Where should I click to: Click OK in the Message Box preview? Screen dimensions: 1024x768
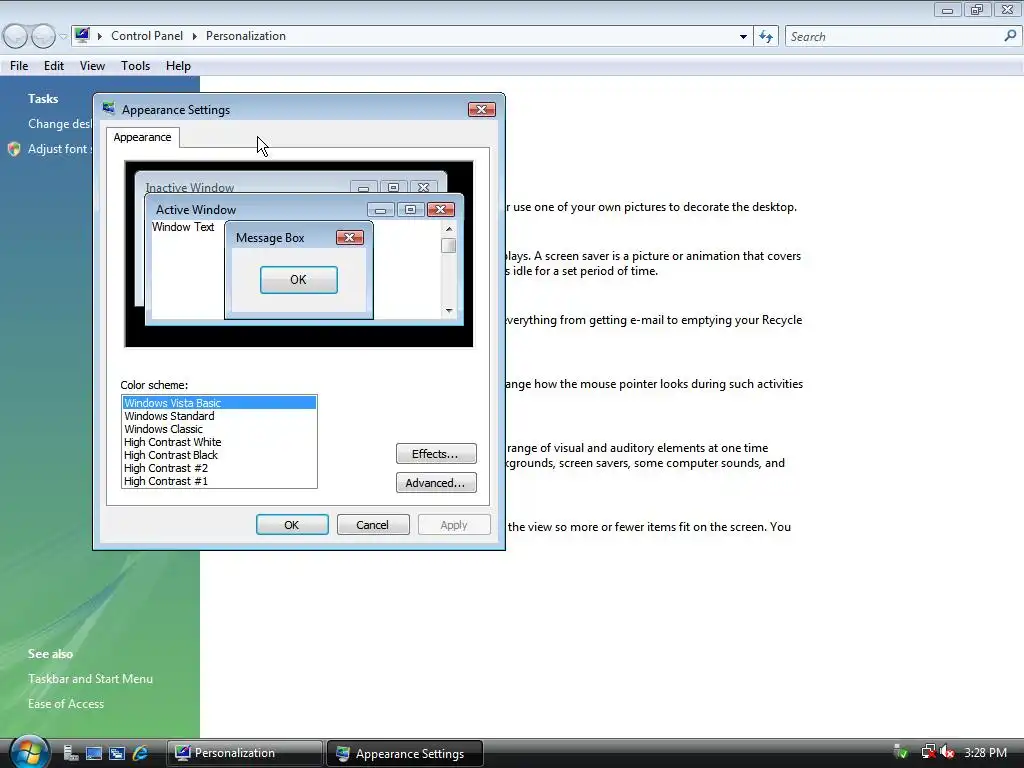298,280
